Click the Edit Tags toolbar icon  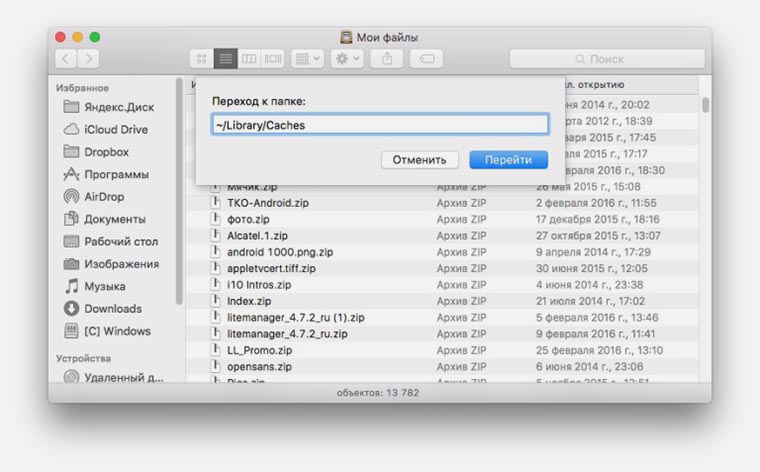pos(426,59)
